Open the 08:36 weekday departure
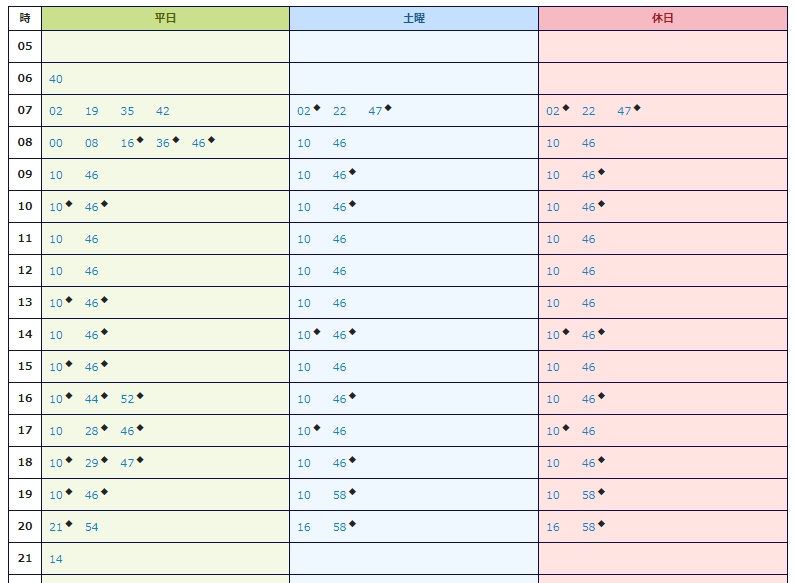Viewport: 796px width, 583px height. (x=163, y=144)
